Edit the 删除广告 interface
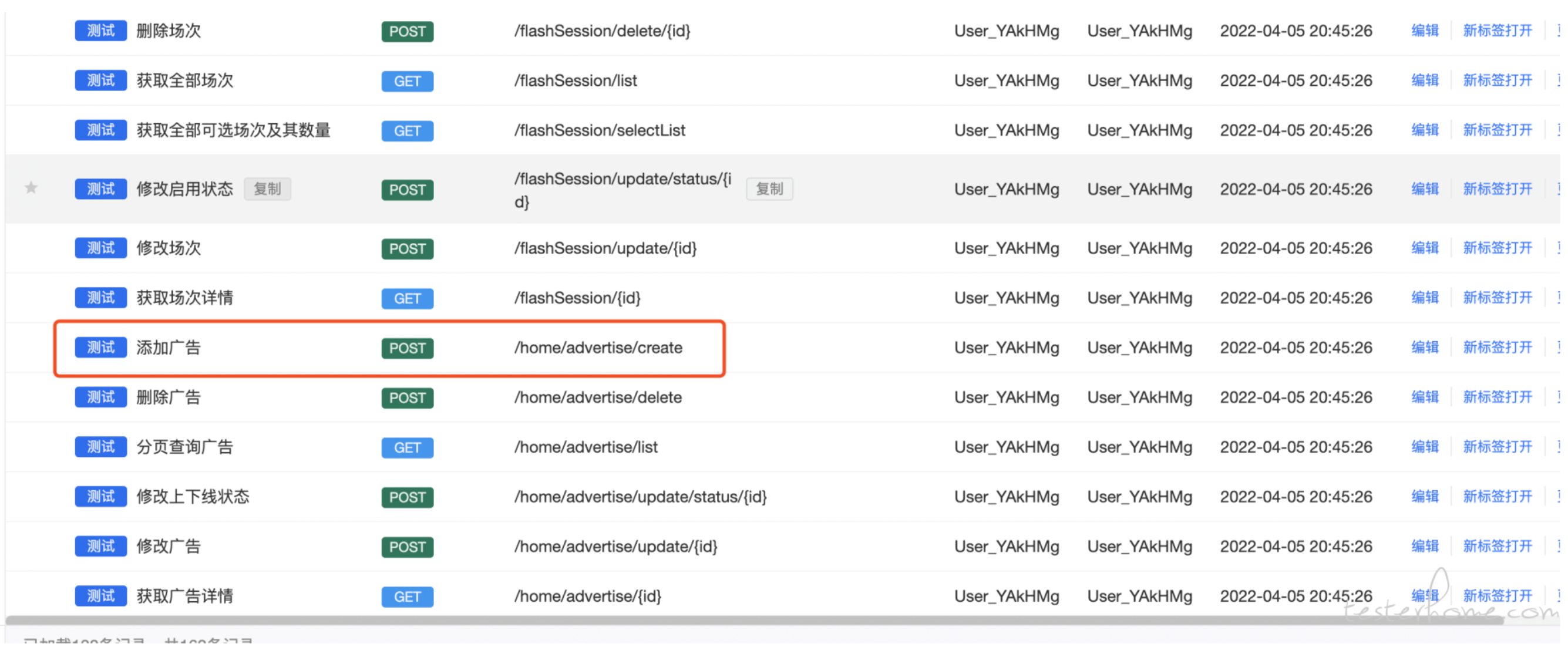Viewport: 1568px width, 647px height. (x=1425, y=397)
